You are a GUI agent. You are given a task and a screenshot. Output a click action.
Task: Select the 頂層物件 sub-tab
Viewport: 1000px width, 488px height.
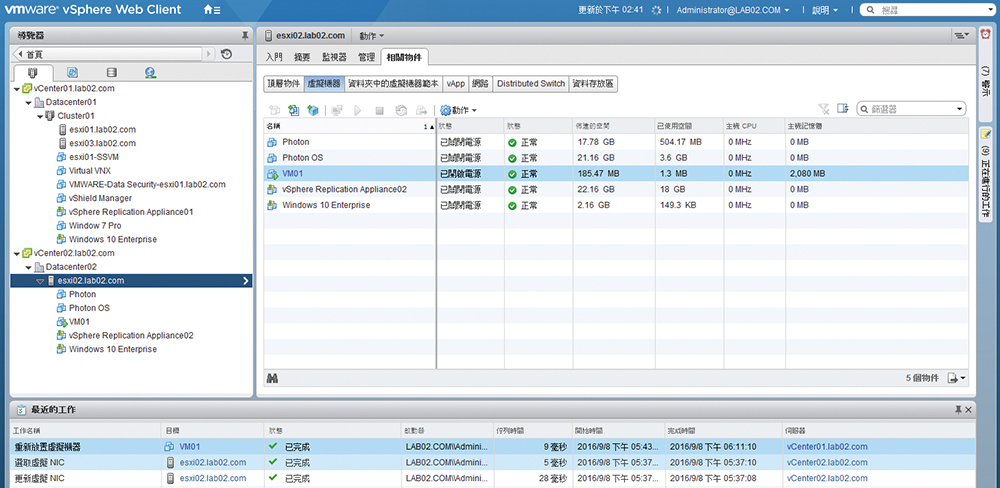(x=283, y=84)
